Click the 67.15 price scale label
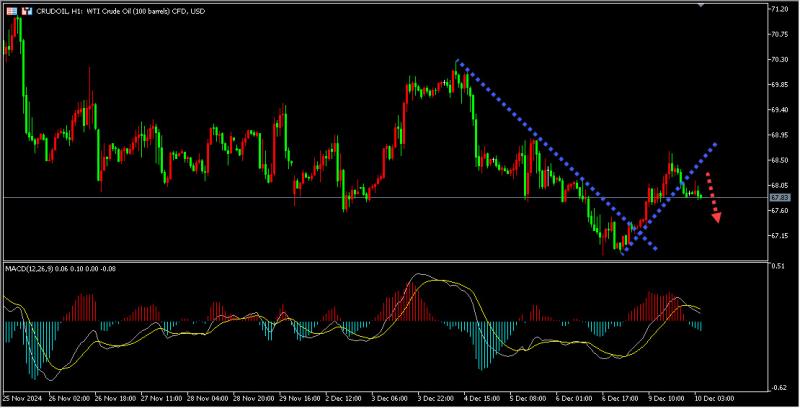The height and width of the screenshot is (408, 800). point(780,236)
